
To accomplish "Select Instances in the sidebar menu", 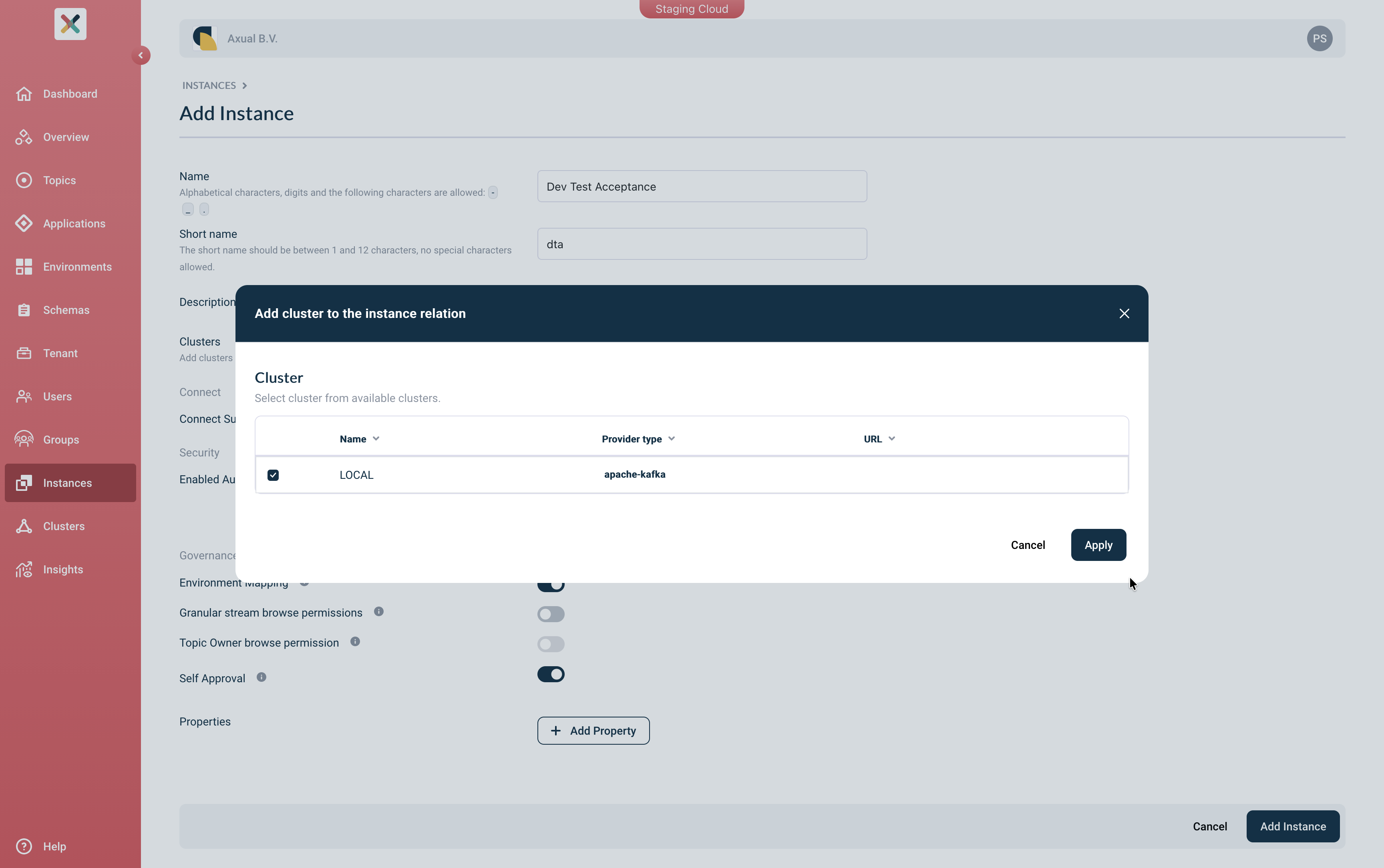I will [68, 483].
